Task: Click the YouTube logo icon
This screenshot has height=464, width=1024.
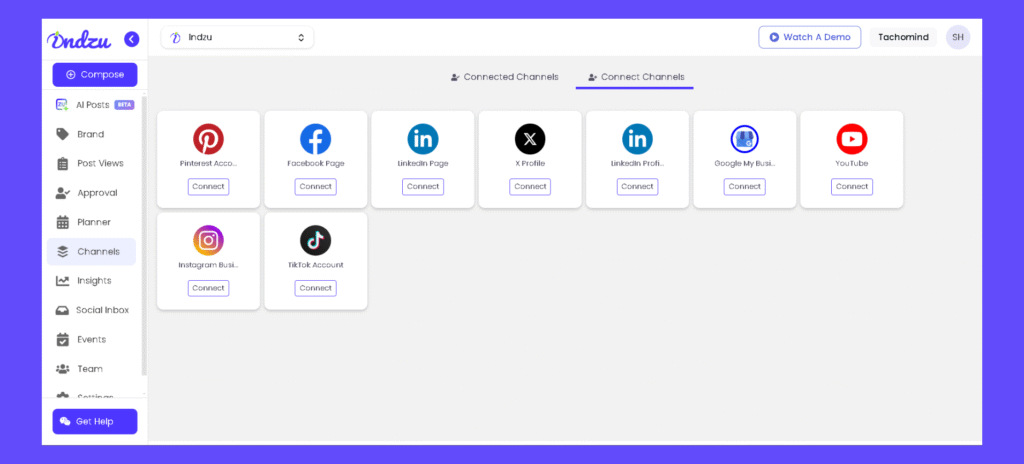Action: [x=852, y=139]
